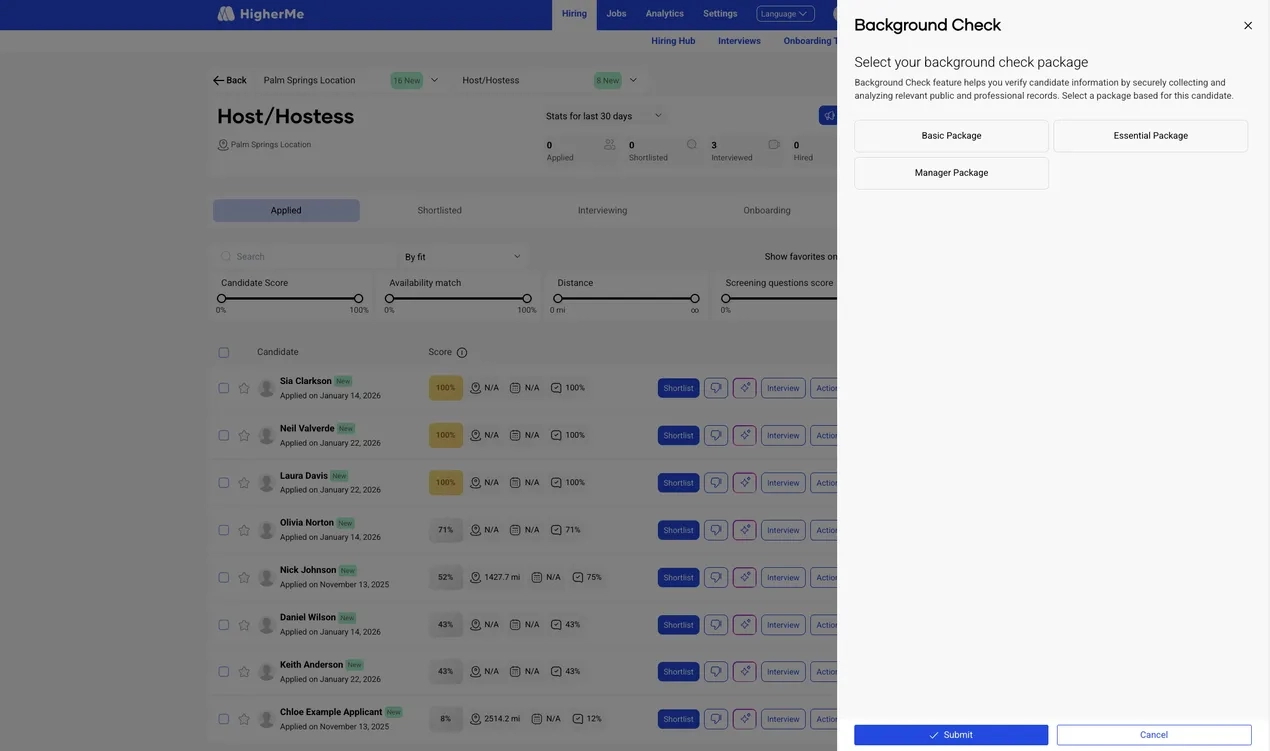
Task: Star Nick Johnson as favorite
Action: coord(244,577)
